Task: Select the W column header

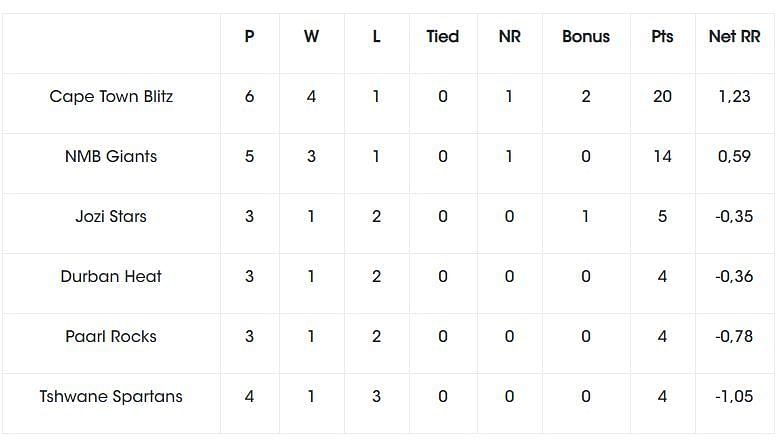Action: pyautogui.click(x=311, y=37)
